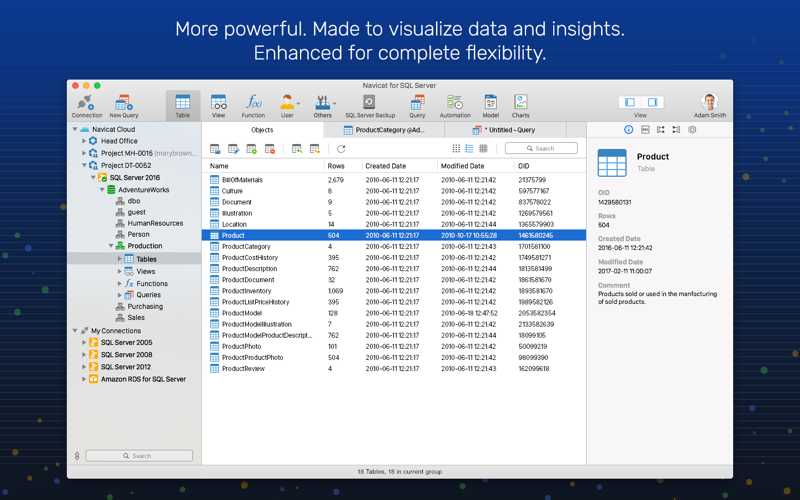Click sidebar bottom filter icon

coord(77,456)
